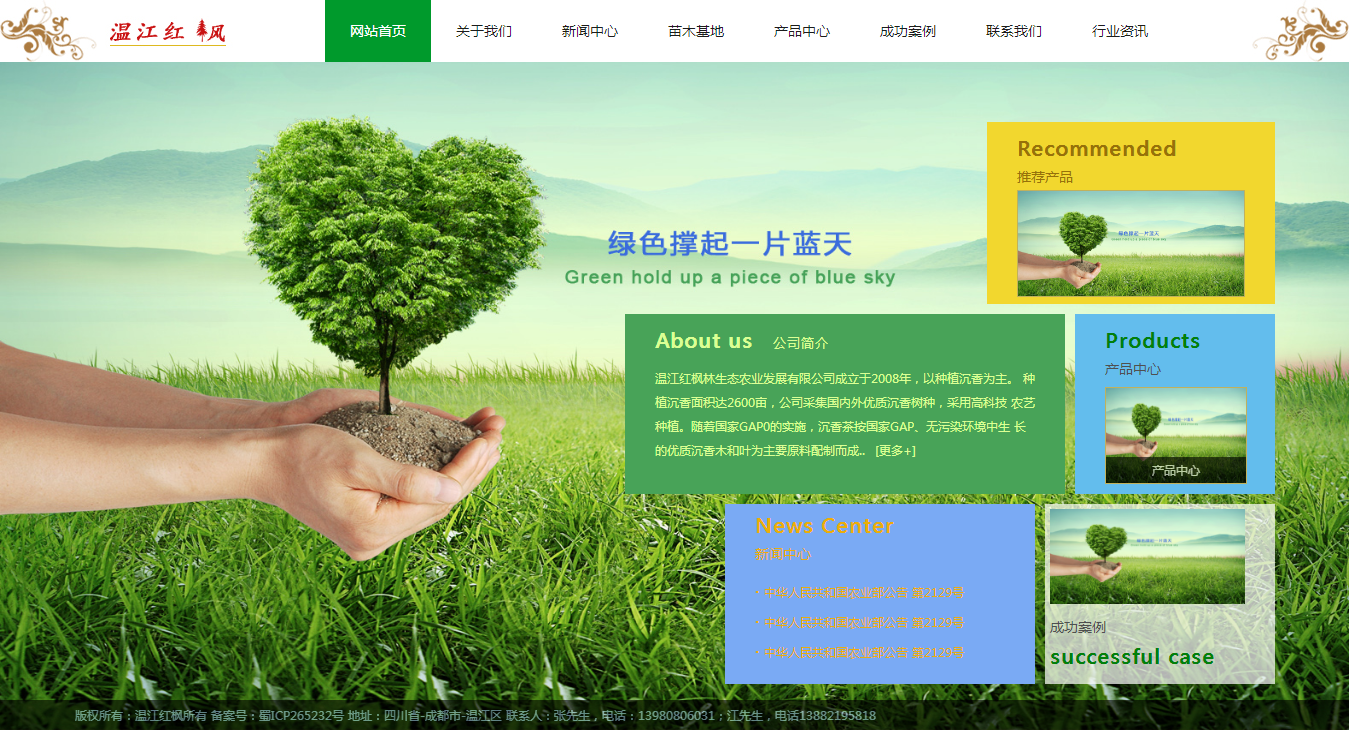
Task: Open the Recommended product thumbnail image
Action: 1131,243
